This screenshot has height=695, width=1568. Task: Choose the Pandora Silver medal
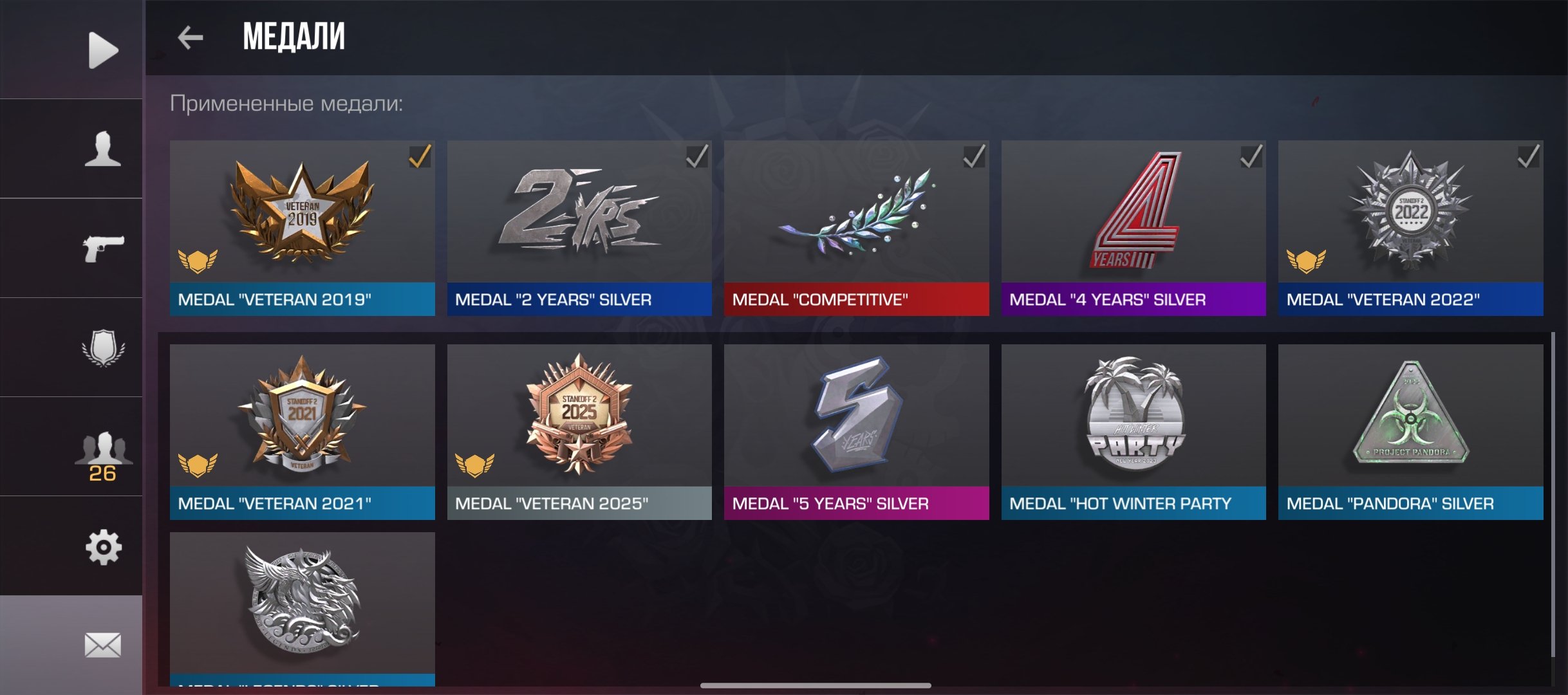pyautogui.click(x=1411, y=432)
